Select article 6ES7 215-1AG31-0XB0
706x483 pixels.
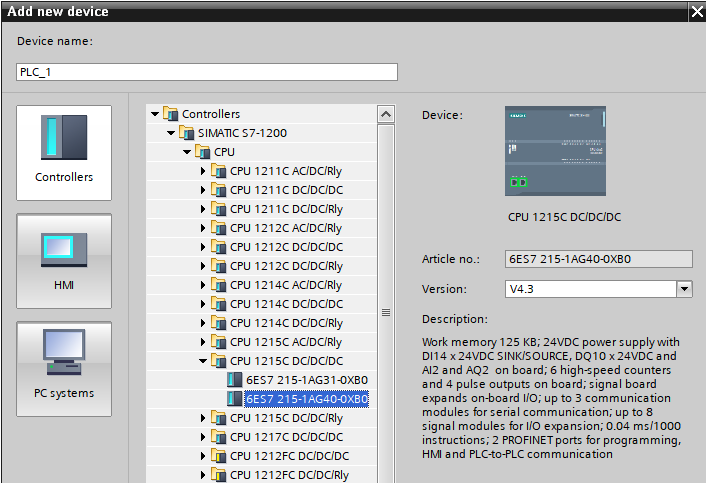307,380
